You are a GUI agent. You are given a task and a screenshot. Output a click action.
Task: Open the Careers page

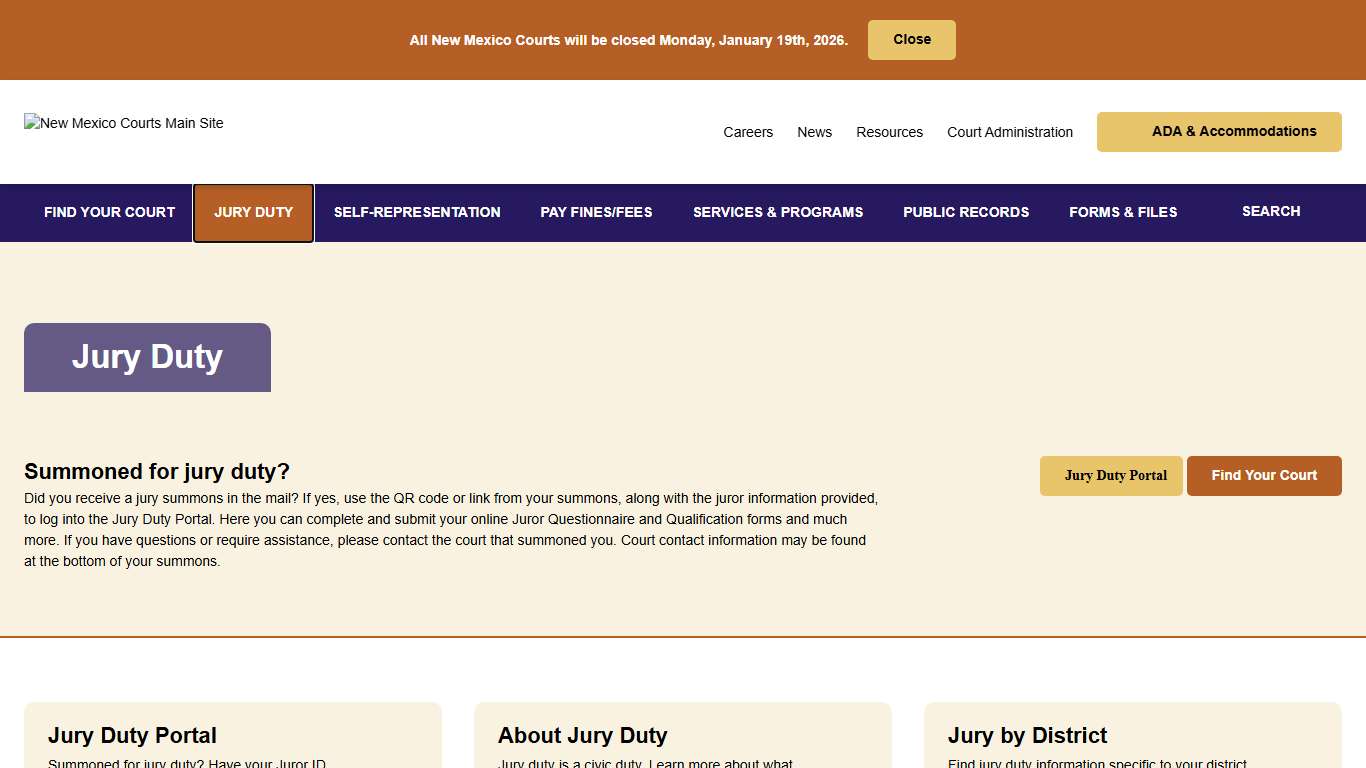tap(748, 131)
